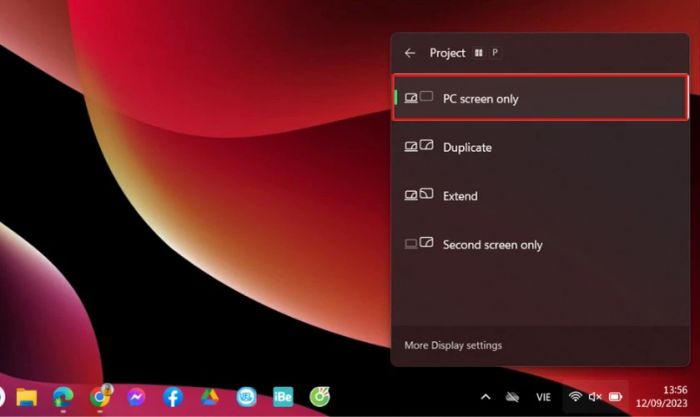Launch Google Drive from the taskbar
The height and width of the screenshot is (417, 700).
click(x=209, y=397)
